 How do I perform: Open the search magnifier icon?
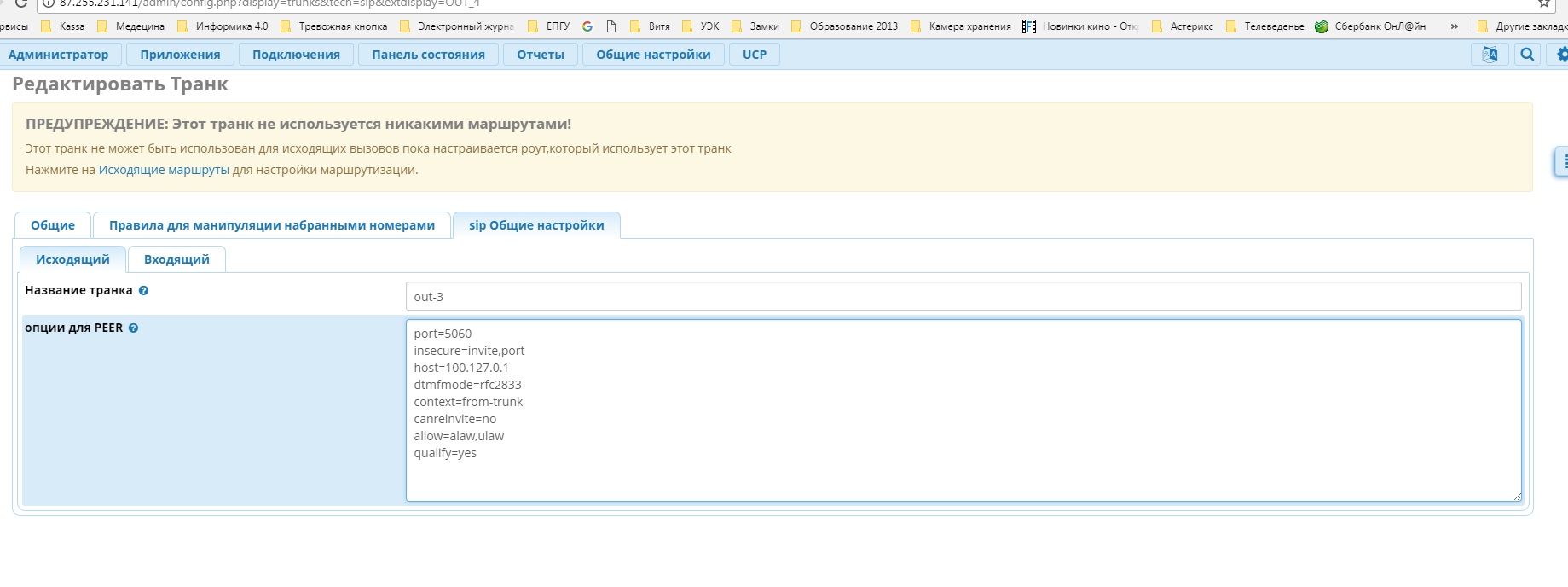pyautogui.click(x=1527, y=55)
